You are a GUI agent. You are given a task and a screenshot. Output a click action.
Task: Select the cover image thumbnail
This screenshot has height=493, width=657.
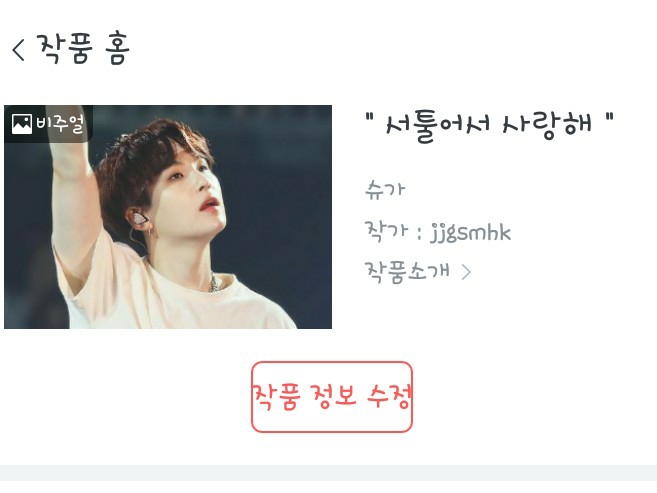point(168,217)
